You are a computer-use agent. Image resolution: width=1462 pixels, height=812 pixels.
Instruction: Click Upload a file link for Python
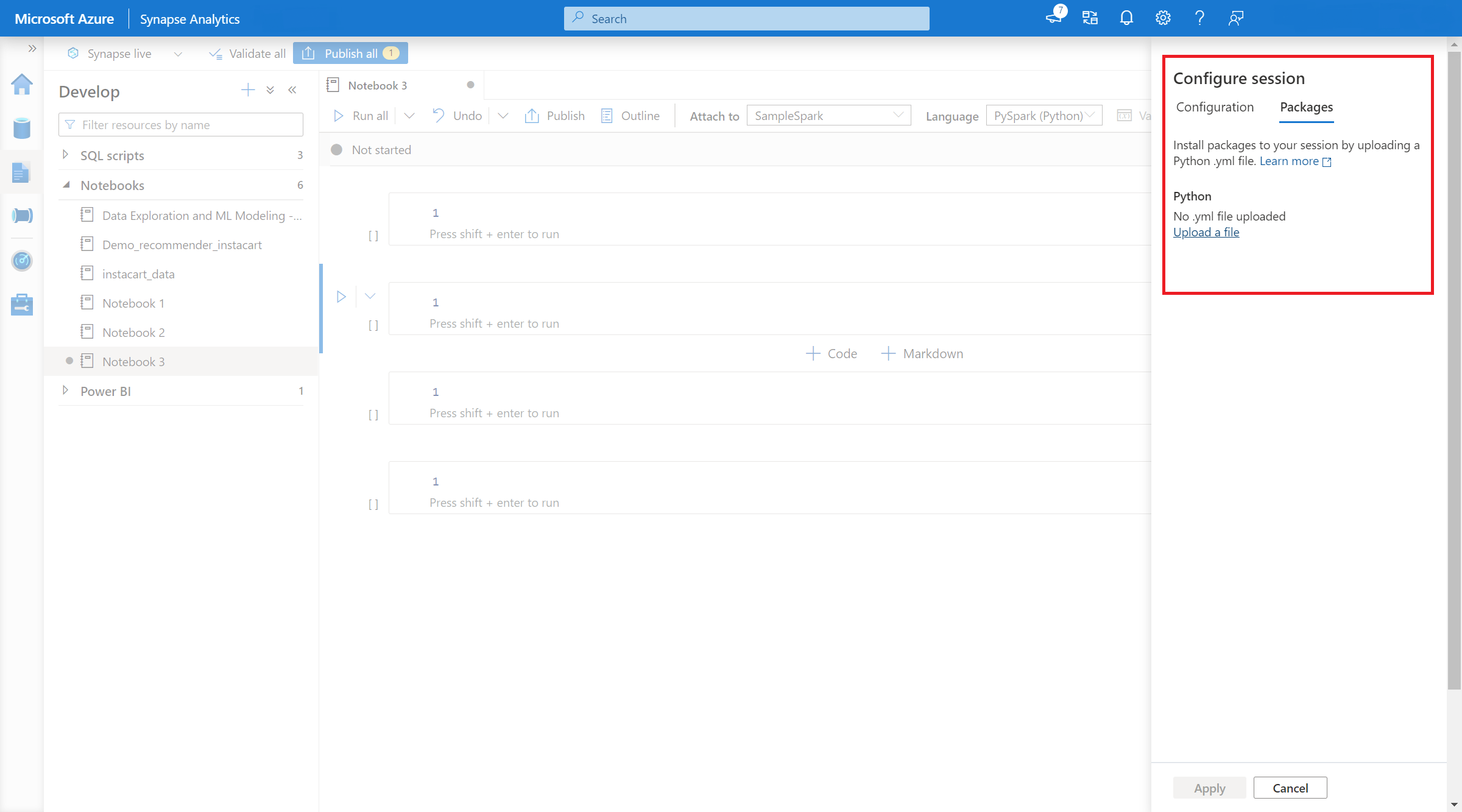[x=1206, y=232]
